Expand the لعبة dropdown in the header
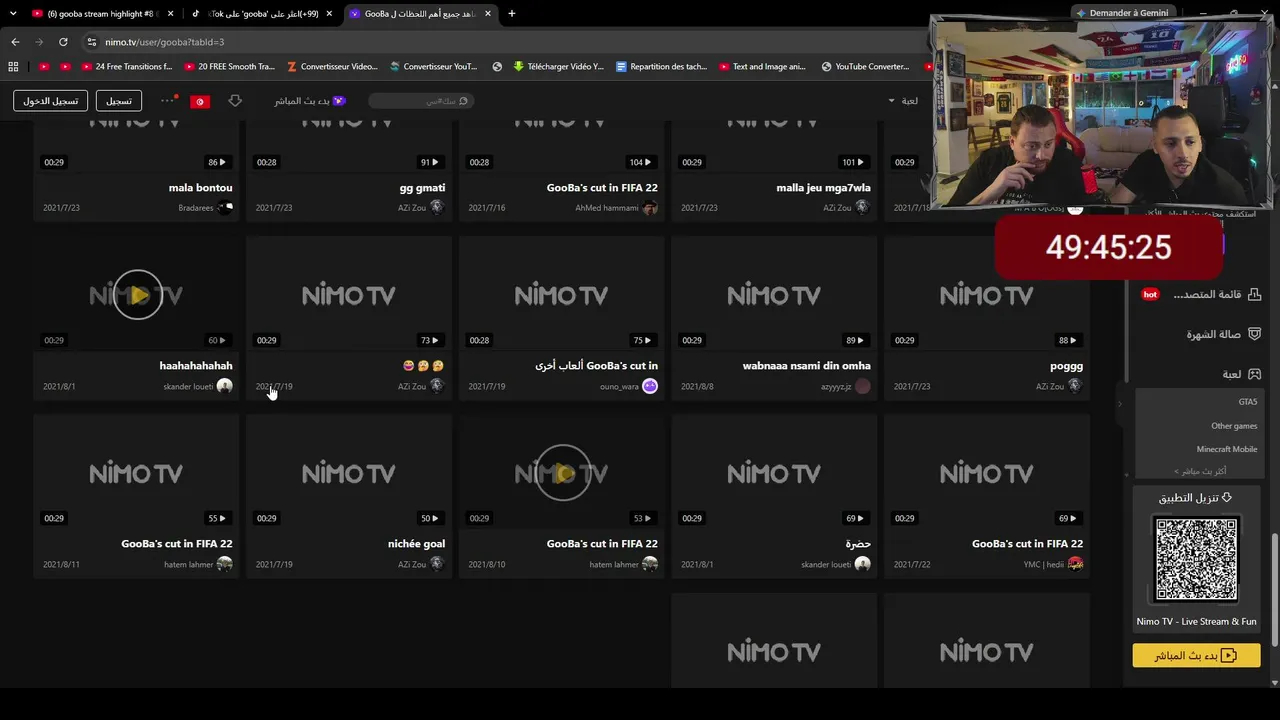The width and height of the screenshot is (1280, 720). 904,101
